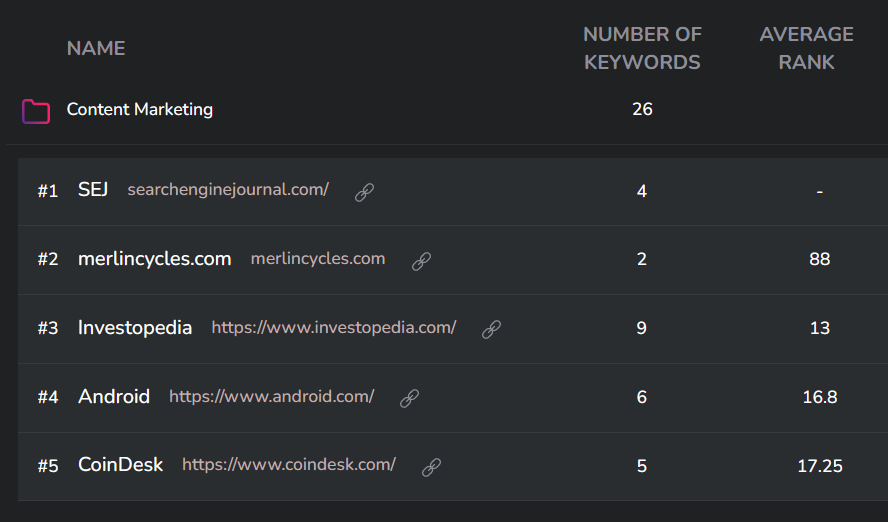
Task: Click average rank 13 in Investopedia row
Action: pyautogui.click(x=819, y=328)
